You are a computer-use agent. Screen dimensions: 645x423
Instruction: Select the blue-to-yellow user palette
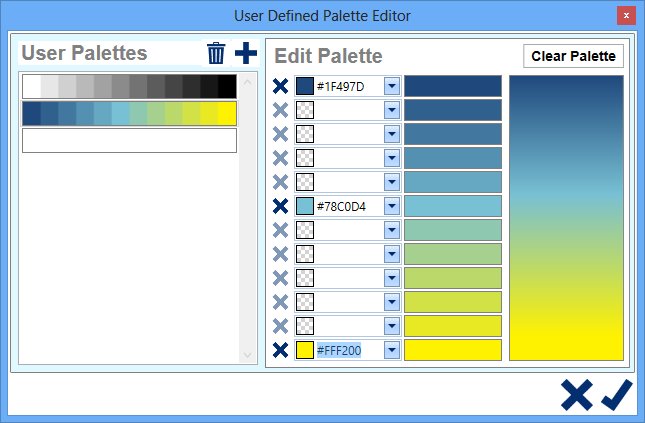point(129,114)
